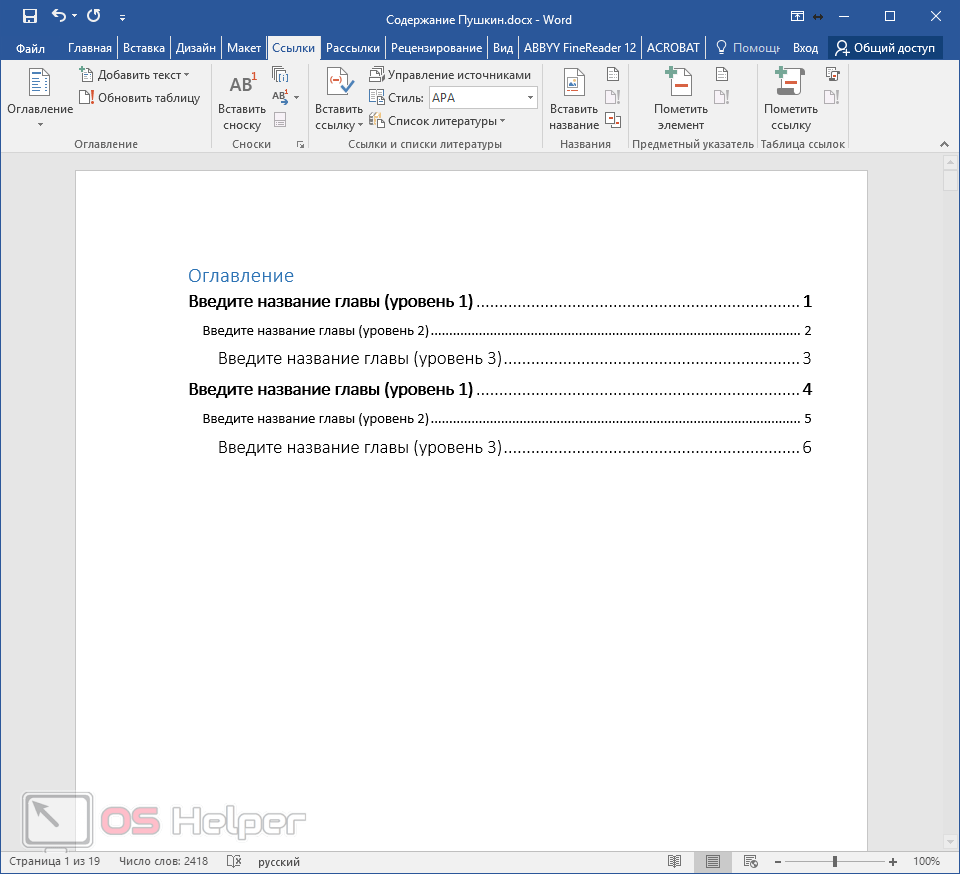Open the citation Style (Стиль) APA dropdown

pyautogui.click(x=530, y=98)
